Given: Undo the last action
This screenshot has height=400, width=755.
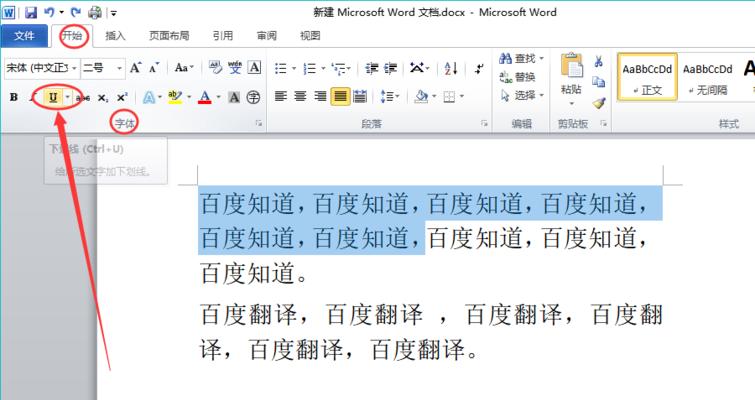Looking at the screenshot, I should 49,12.
